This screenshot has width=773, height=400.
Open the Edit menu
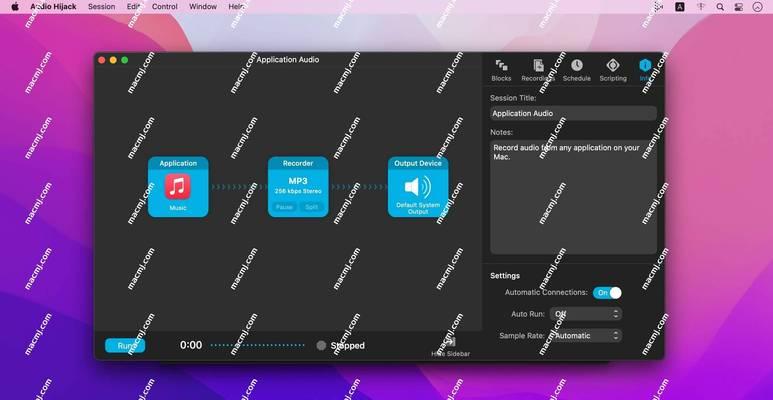(x=134, y=7)
